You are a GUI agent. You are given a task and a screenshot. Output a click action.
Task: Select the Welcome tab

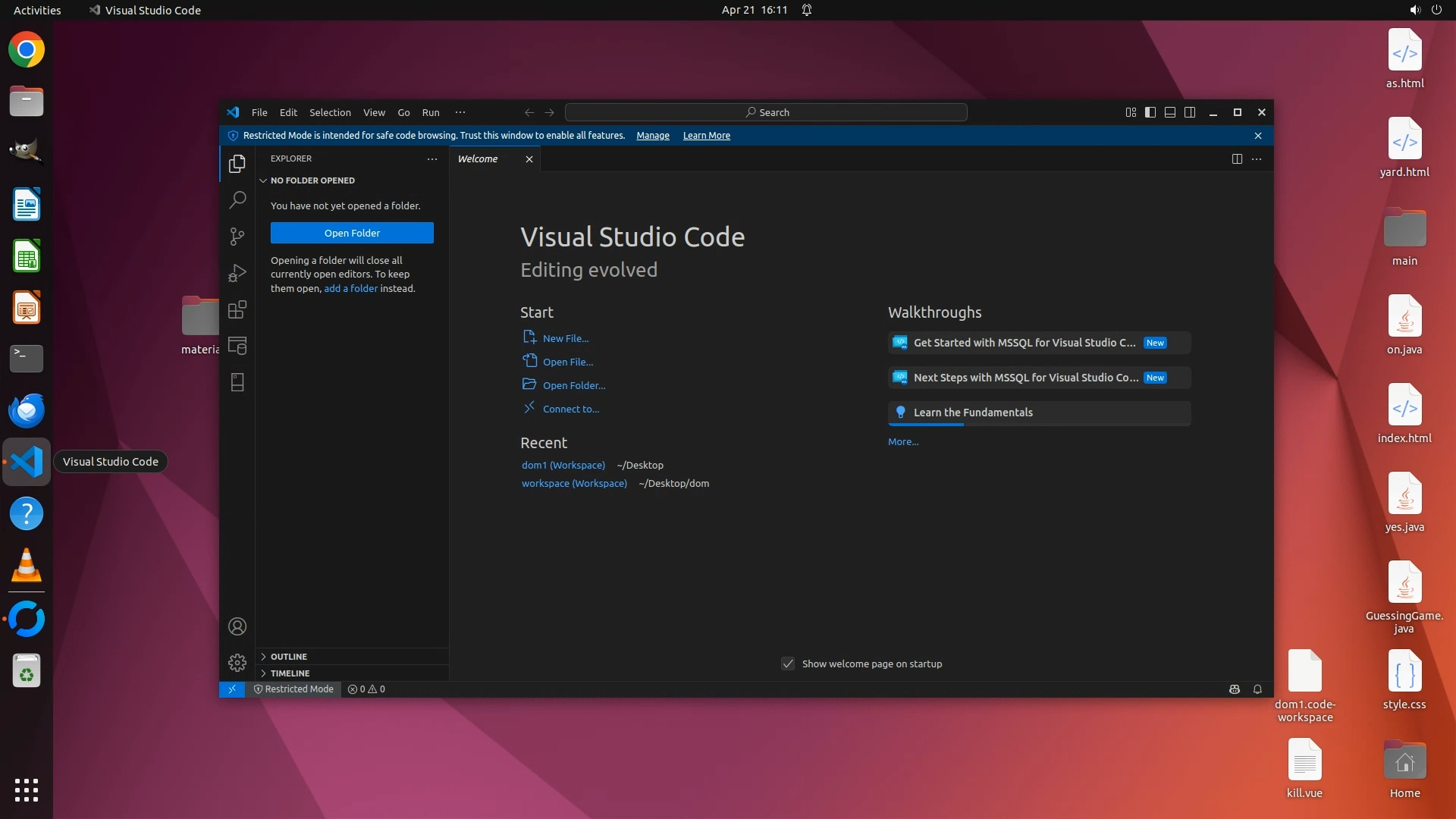click(x=478, y=159)
